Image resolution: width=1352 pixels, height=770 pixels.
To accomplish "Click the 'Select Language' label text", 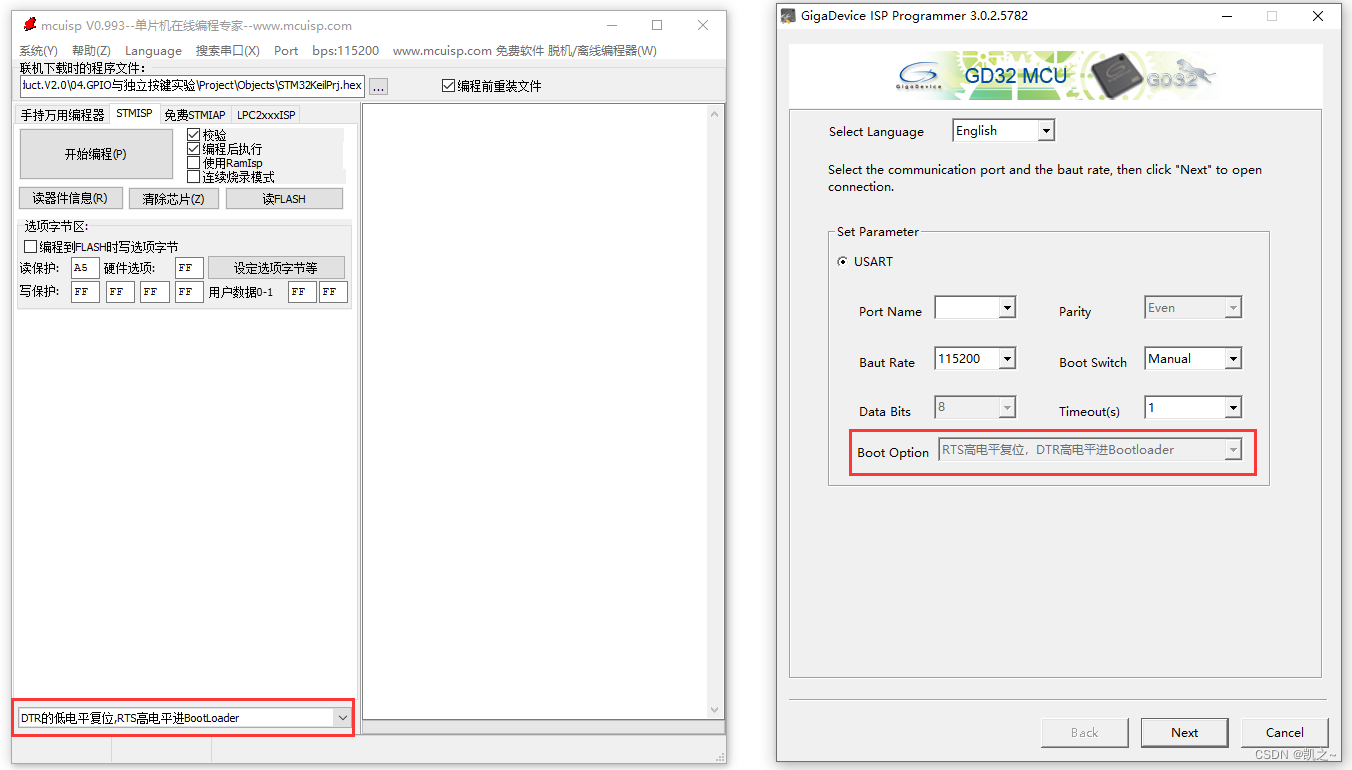I will 876,132.
